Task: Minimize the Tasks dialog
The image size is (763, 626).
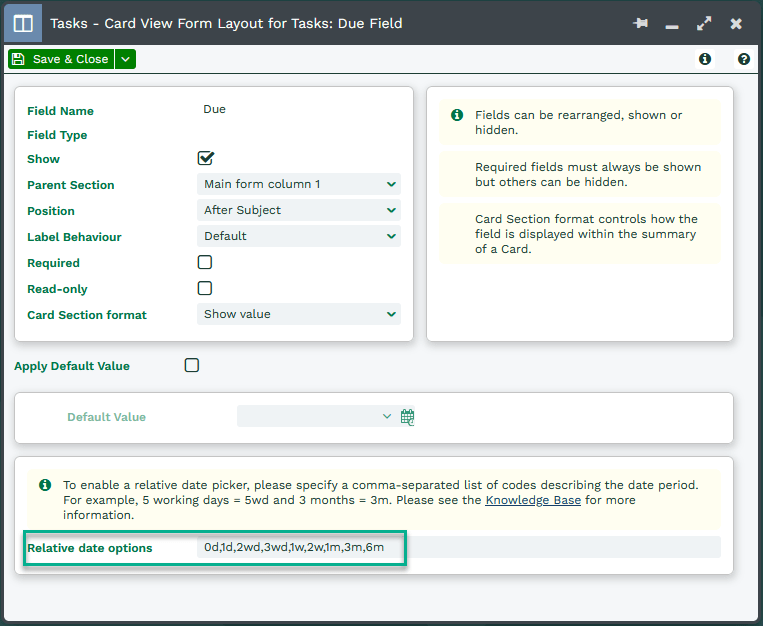Action: click(x=672, y=25)
